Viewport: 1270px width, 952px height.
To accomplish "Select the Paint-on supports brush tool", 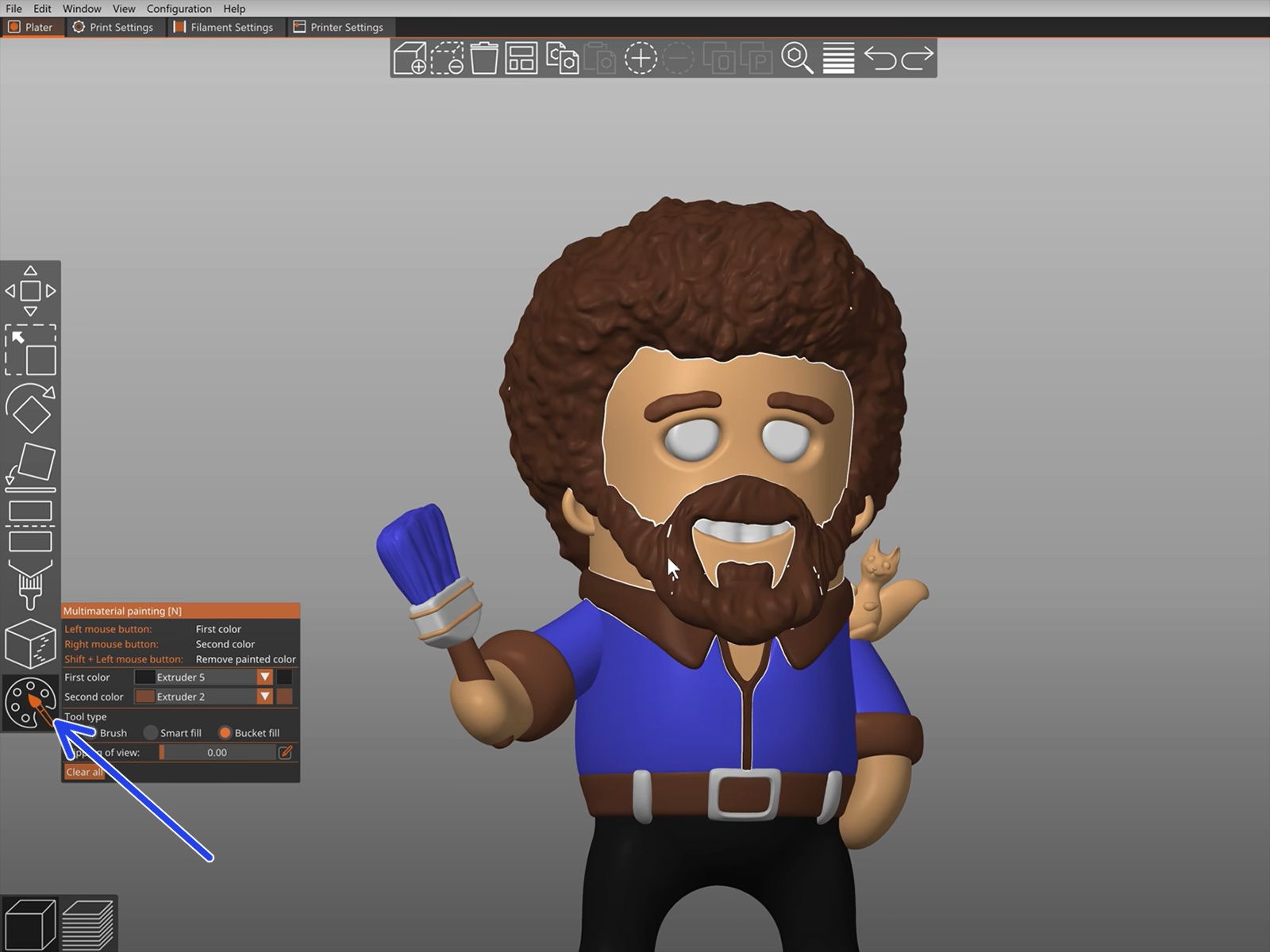I will pos(30,585).
